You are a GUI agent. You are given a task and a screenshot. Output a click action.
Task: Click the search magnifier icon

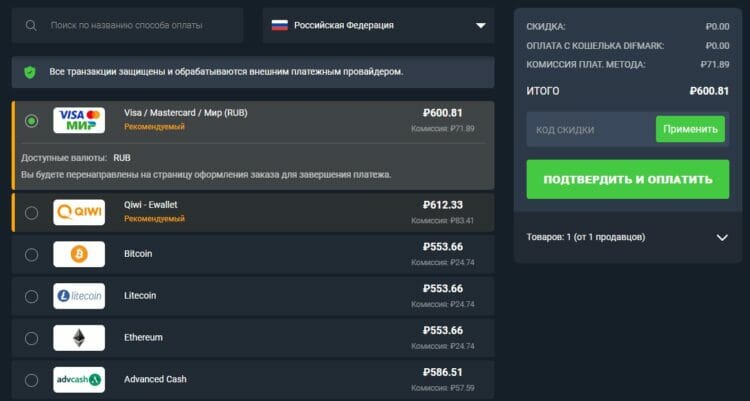(x=33, y=25)
